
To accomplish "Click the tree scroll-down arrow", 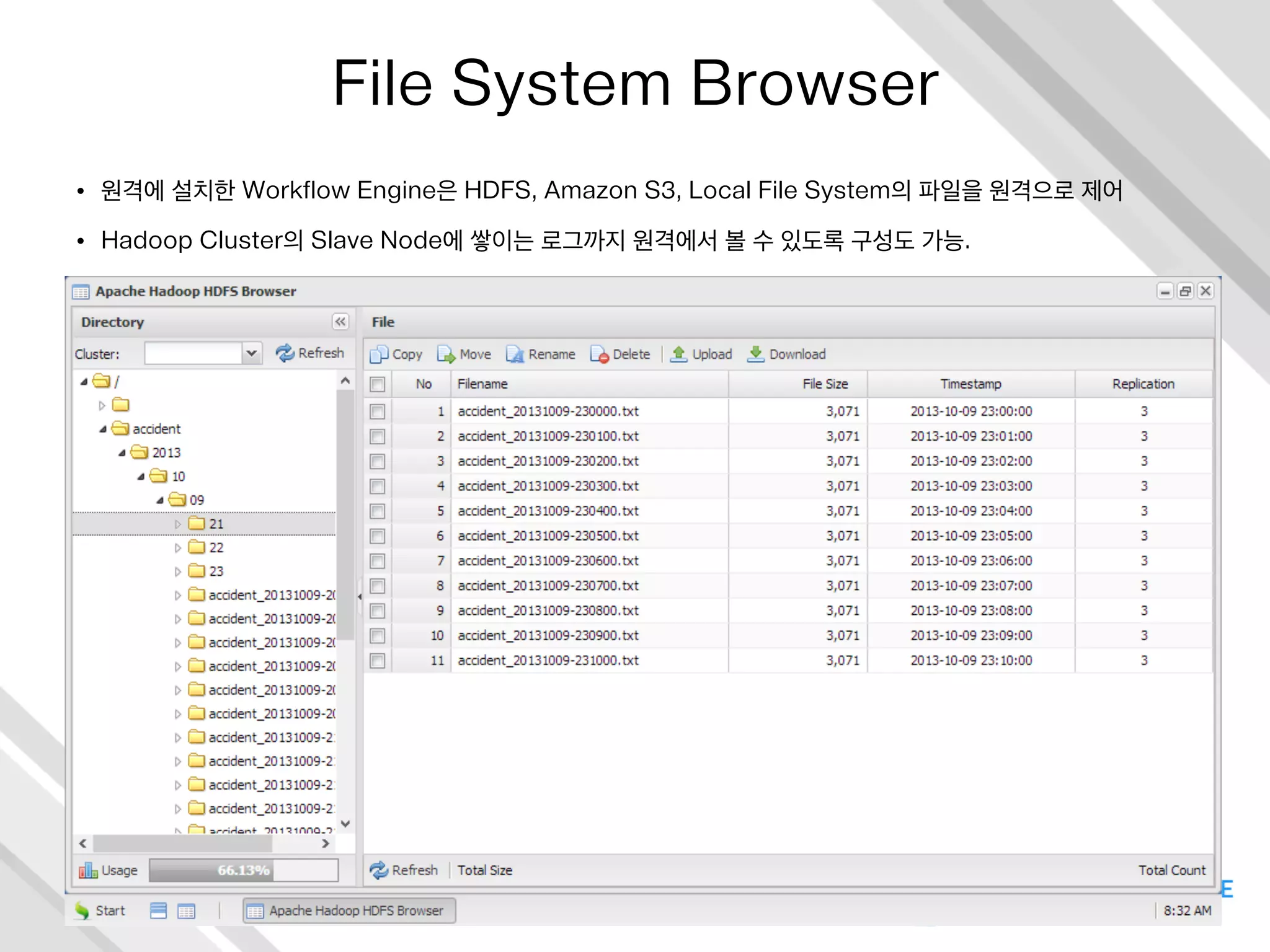I will (345, 824).
